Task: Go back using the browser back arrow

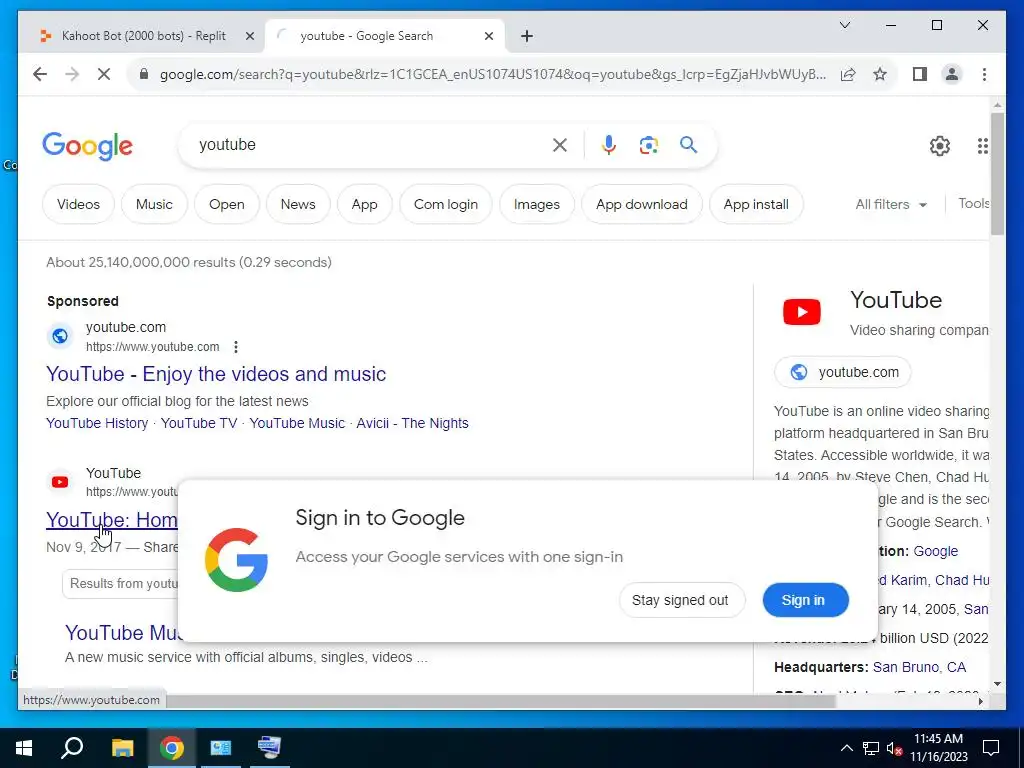Action: pos(40,74)
